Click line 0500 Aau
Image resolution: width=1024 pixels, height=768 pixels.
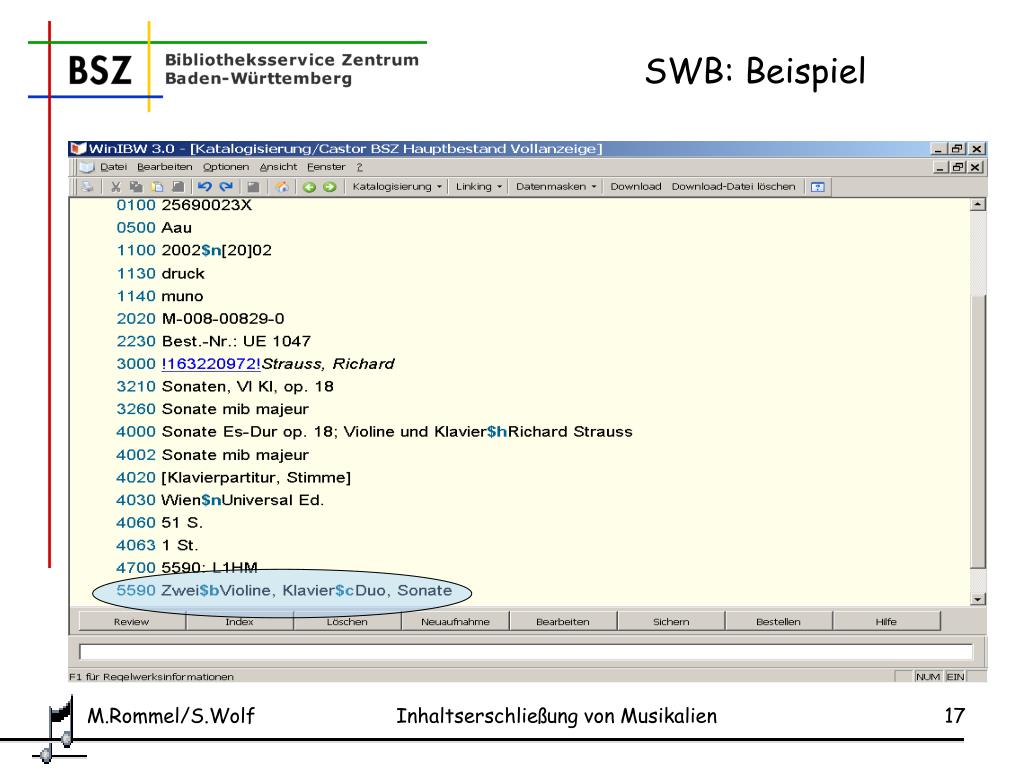click(154, 228)
